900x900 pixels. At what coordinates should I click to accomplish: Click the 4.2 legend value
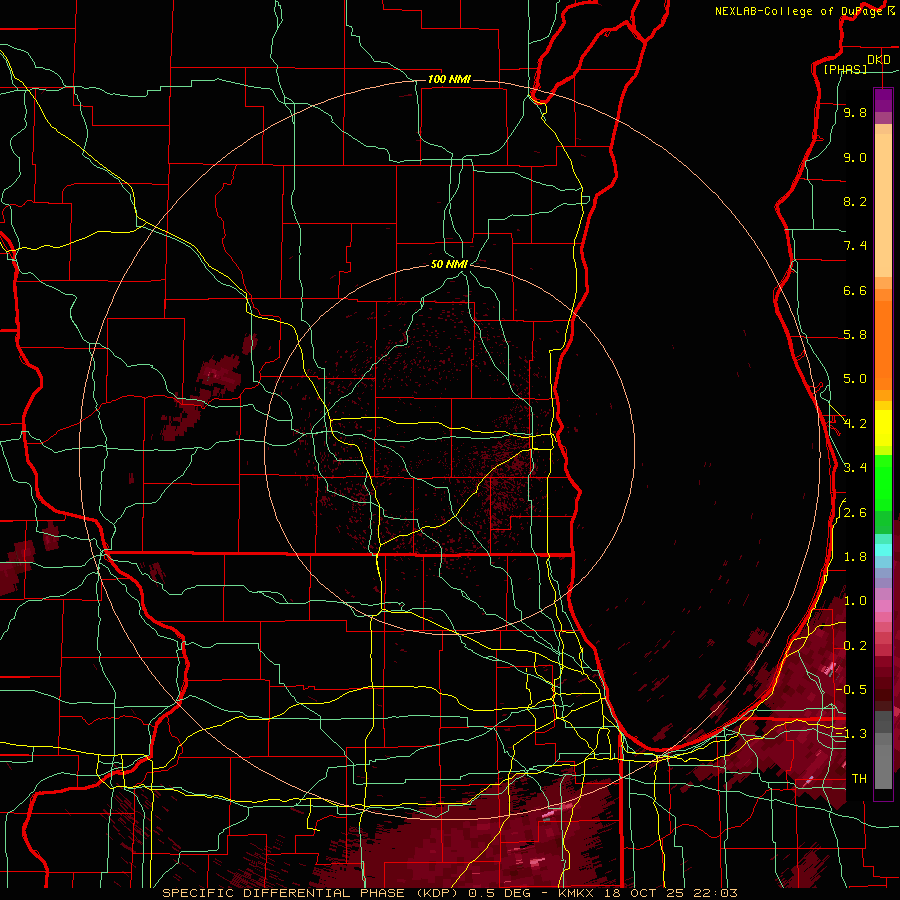coord(855,424)
